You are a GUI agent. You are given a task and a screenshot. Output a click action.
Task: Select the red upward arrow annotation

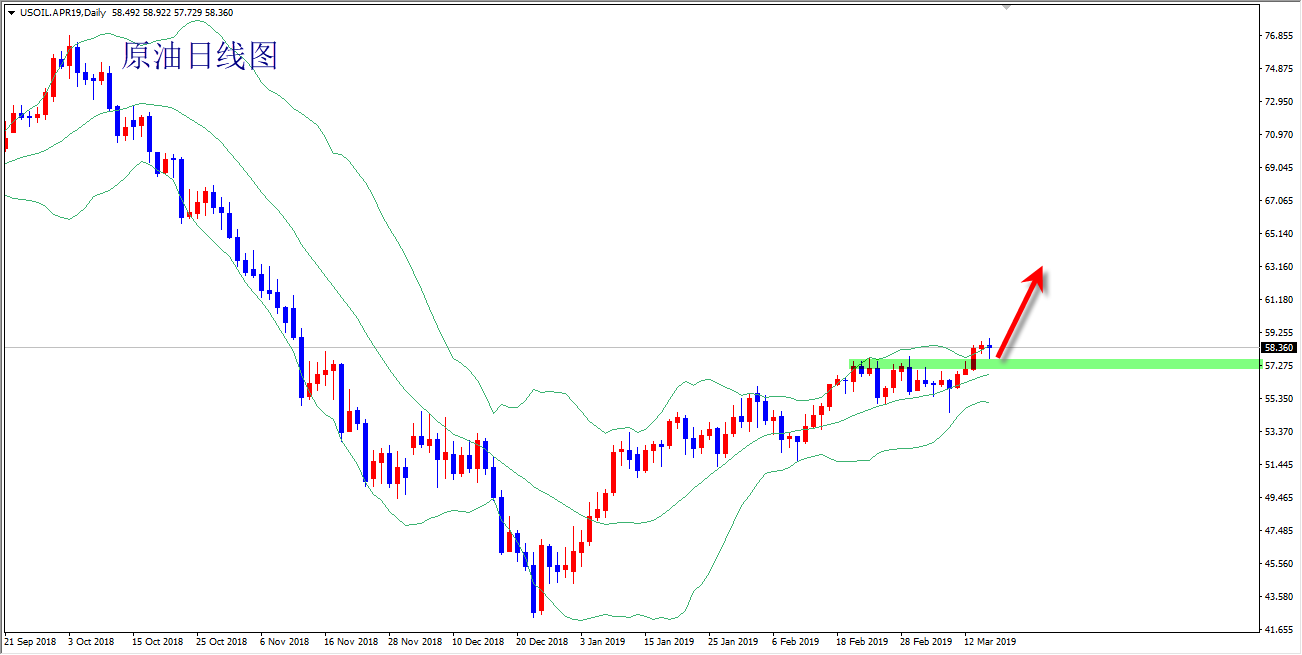click(x=1021, y=311)
